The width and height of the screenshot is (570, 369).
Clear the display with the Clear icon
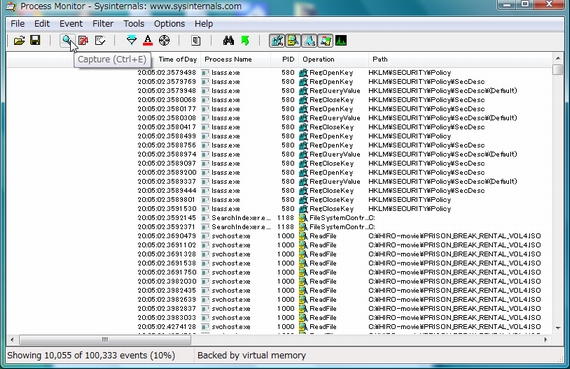(x=100, y=40)
